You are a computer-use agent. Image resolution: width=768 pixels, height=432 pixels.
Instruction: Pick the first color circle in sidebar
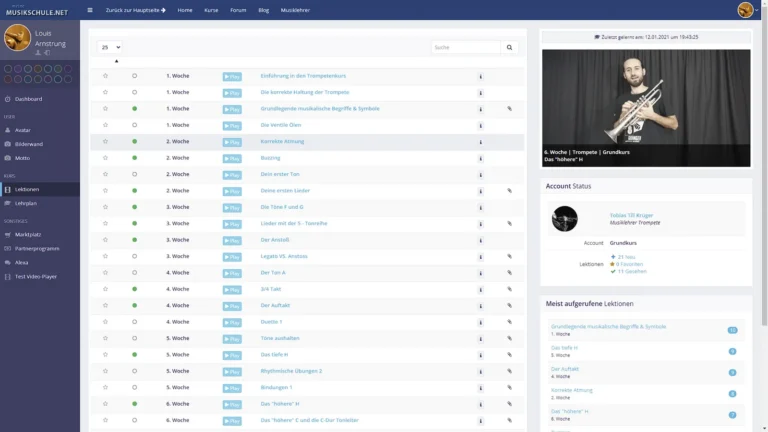pos(8,69)
